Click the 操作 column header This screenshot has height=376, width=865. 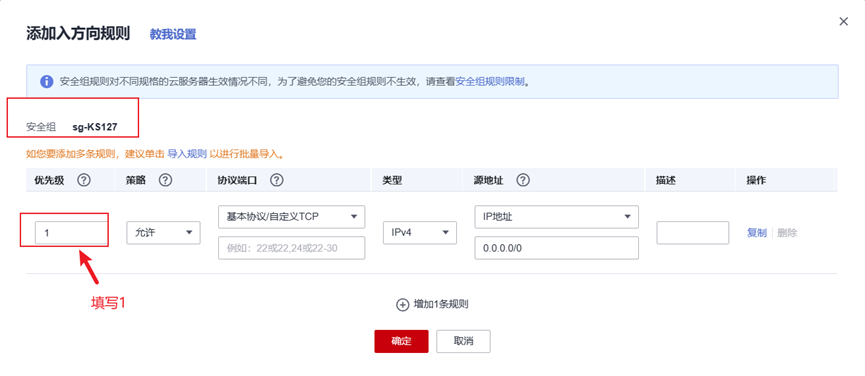[x=756, y=180]
